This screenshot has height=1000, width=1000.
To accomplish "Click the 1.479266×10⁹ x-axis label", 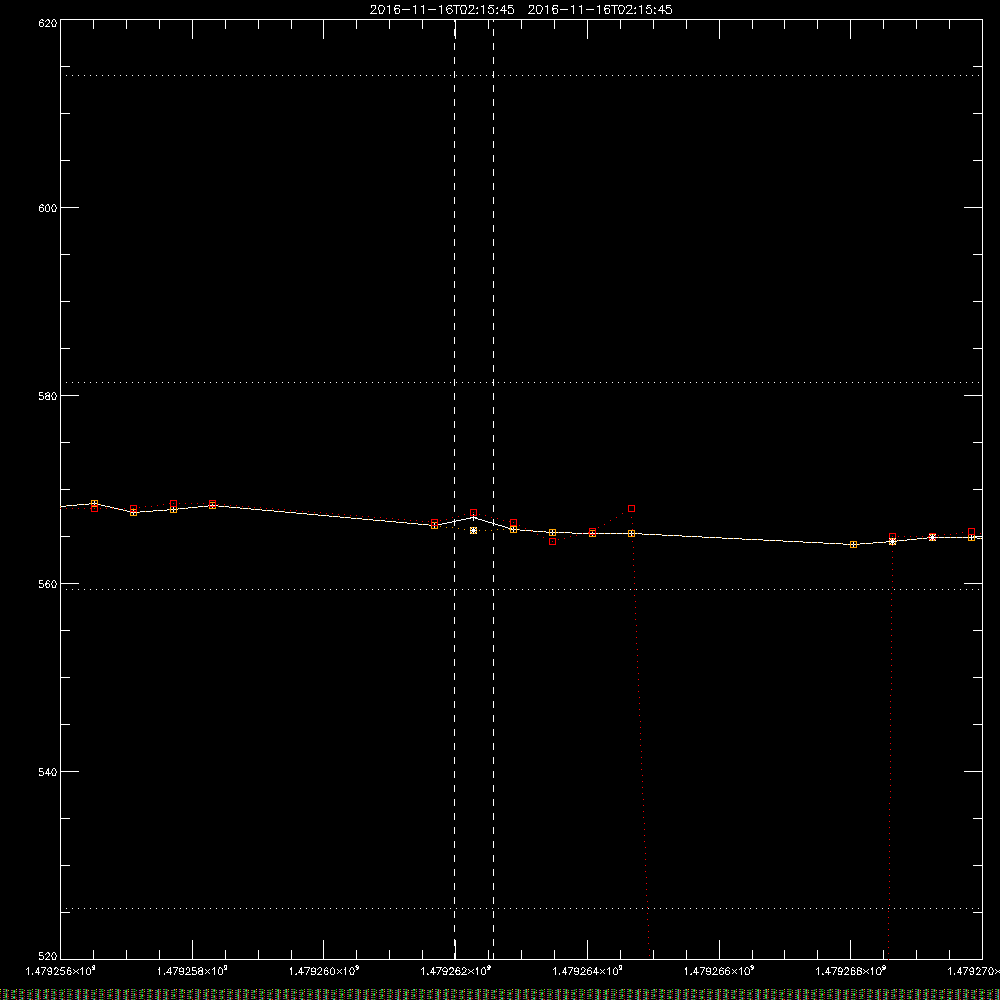I will [719, 971].
